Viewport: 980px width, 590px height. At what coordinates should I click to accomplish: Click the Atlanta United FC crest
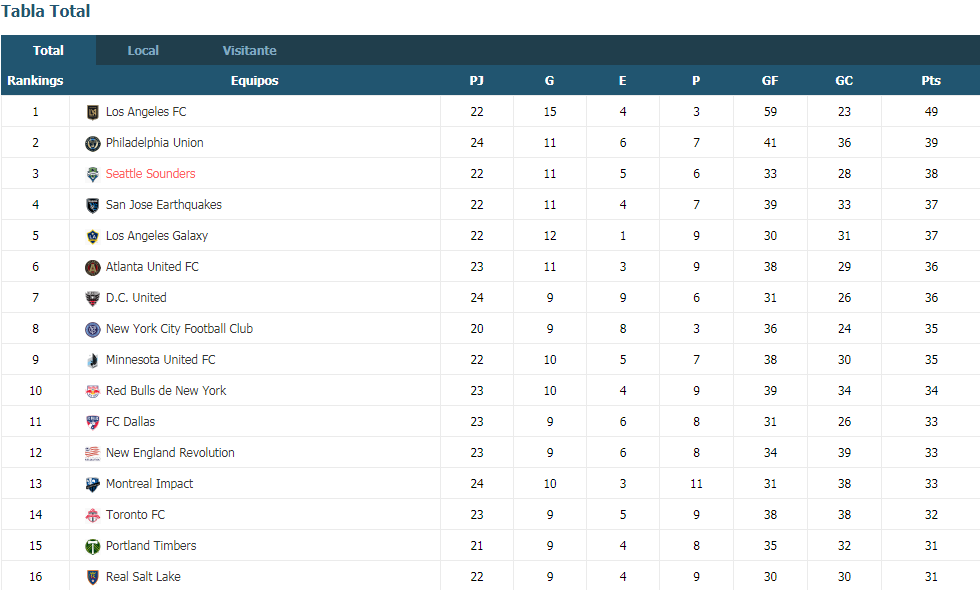(92, 268)
